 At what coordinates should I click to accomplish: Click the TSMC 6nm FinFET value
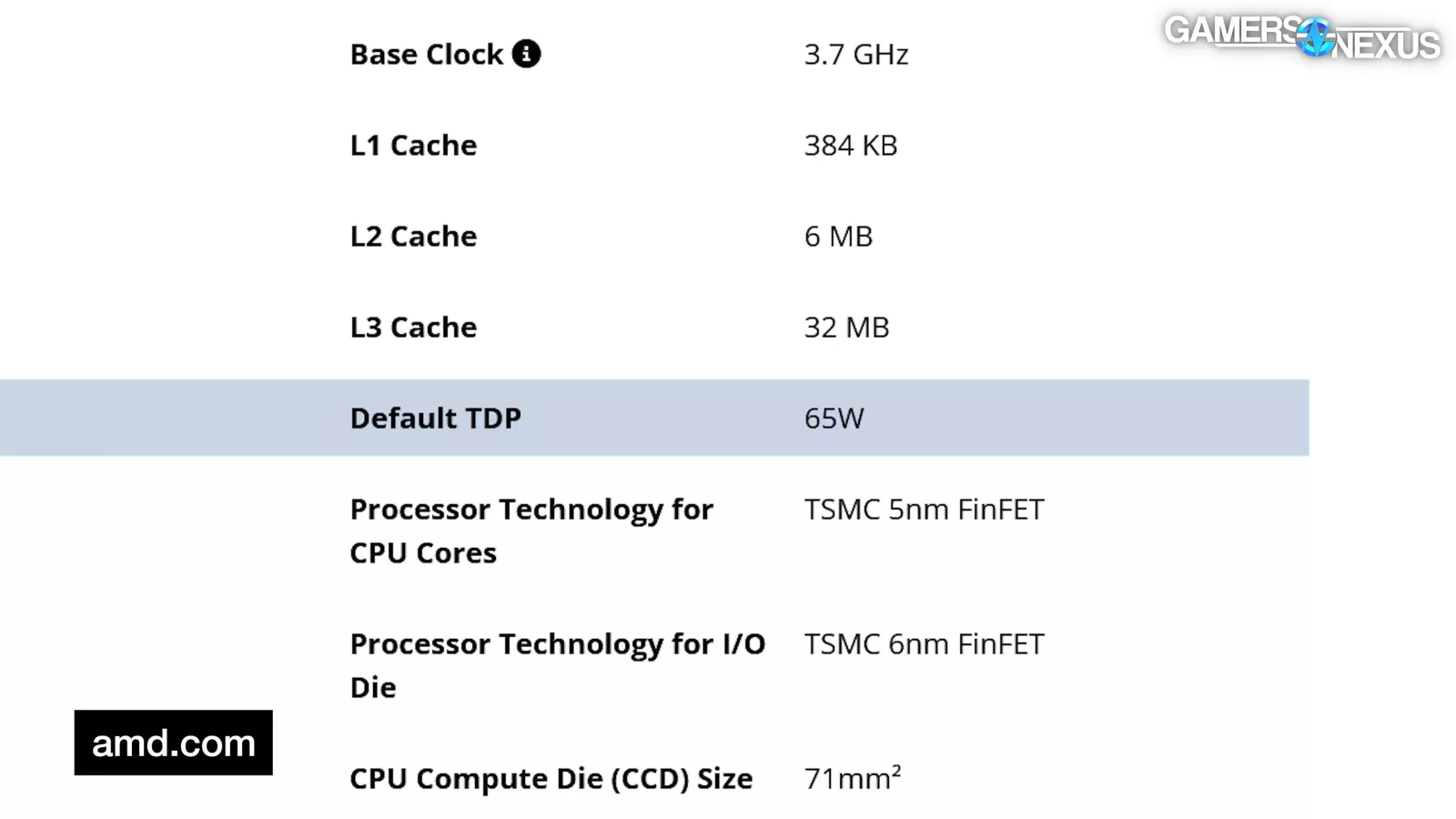[924, 644]
